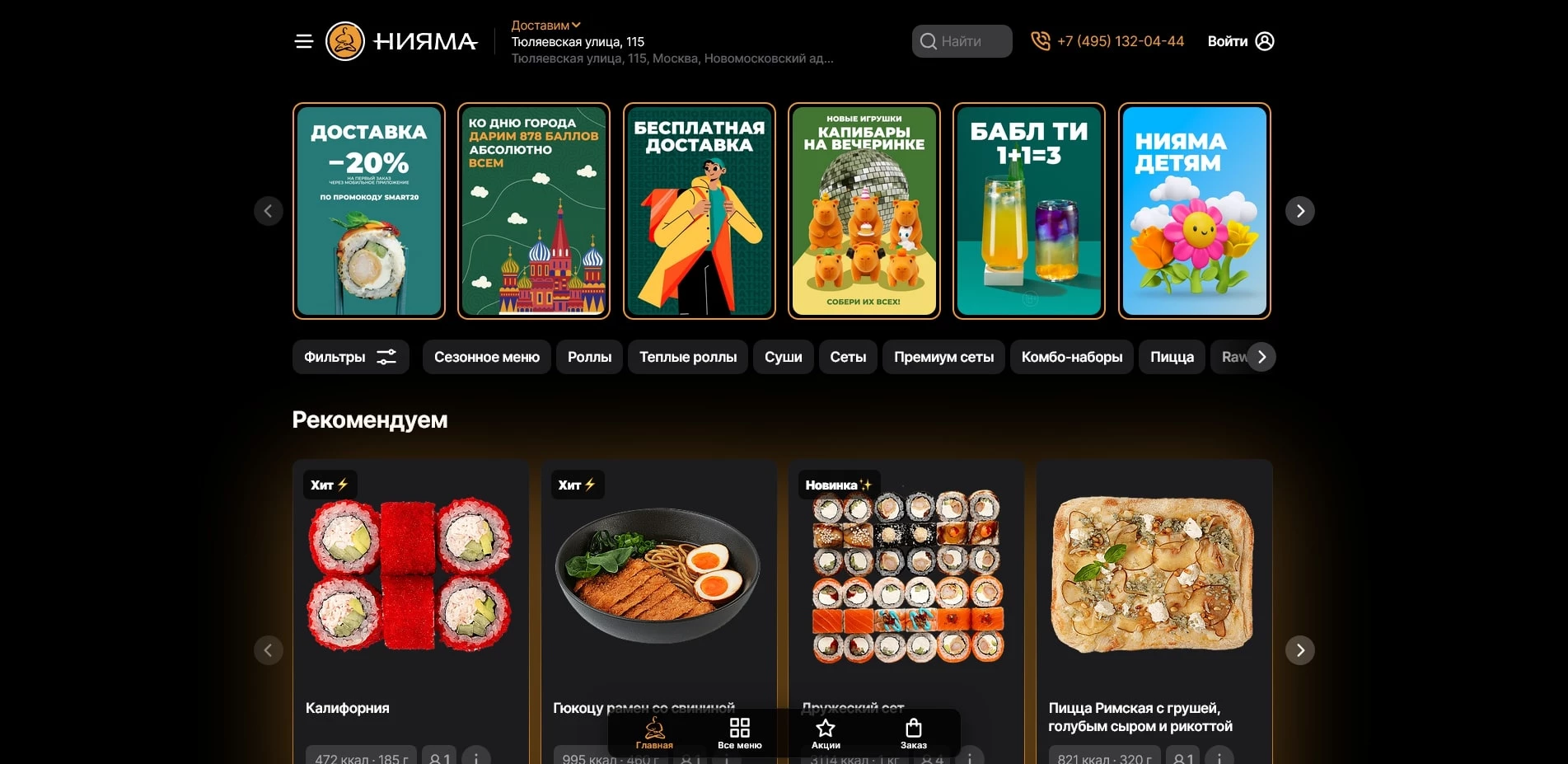Click the Найти search field
This screenshot has height=764, width=1568.
click(x=962, y=41)
